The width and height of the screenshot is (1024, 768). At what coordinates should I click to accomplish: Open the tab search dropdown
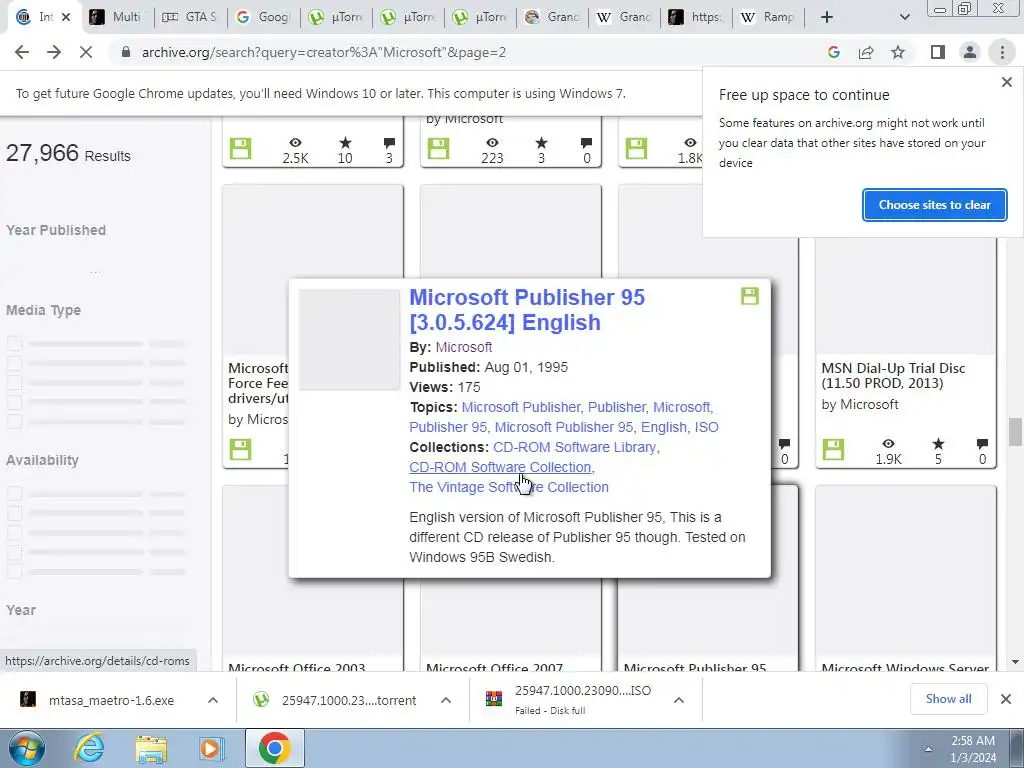point(904,17)
